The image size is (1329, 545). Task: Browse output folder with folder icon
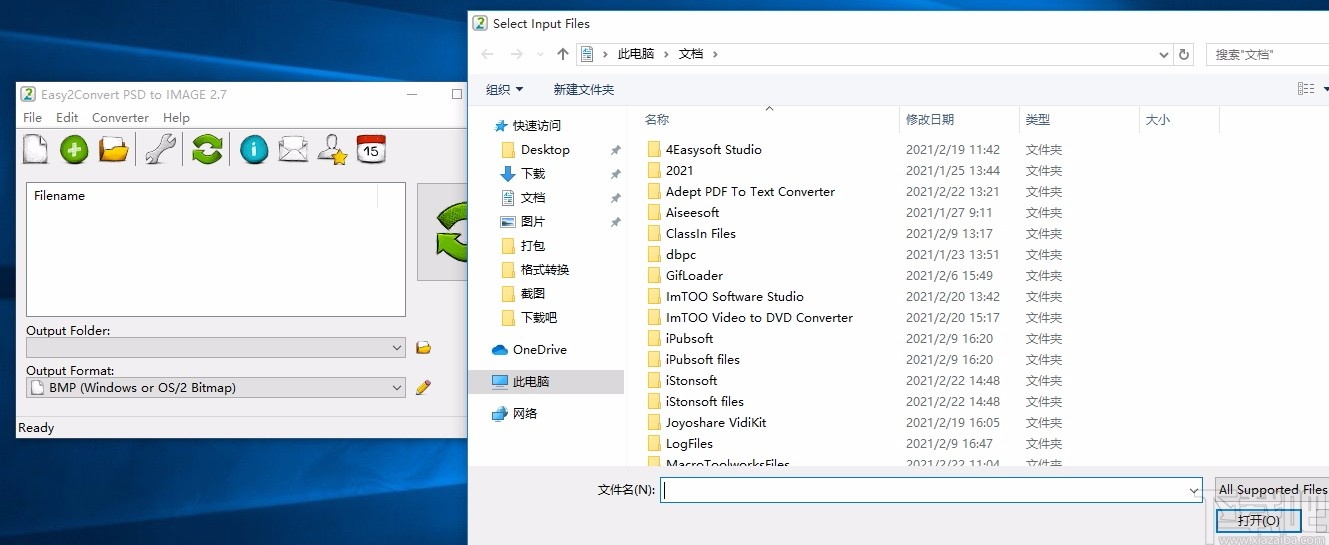click(423, 348)
